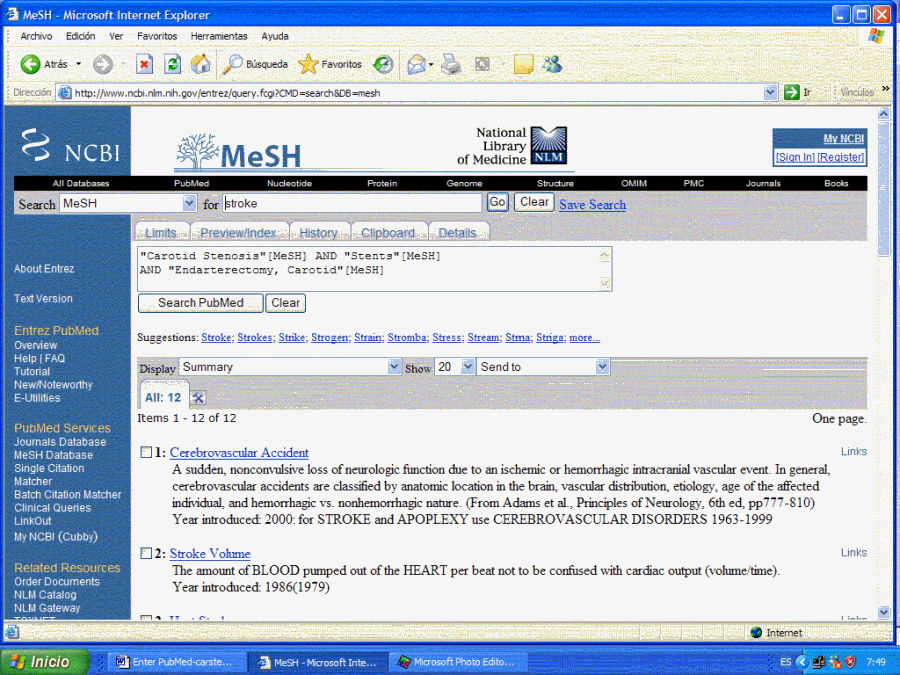Click the page vertical scrollbar down arrow

pos(883,612)
